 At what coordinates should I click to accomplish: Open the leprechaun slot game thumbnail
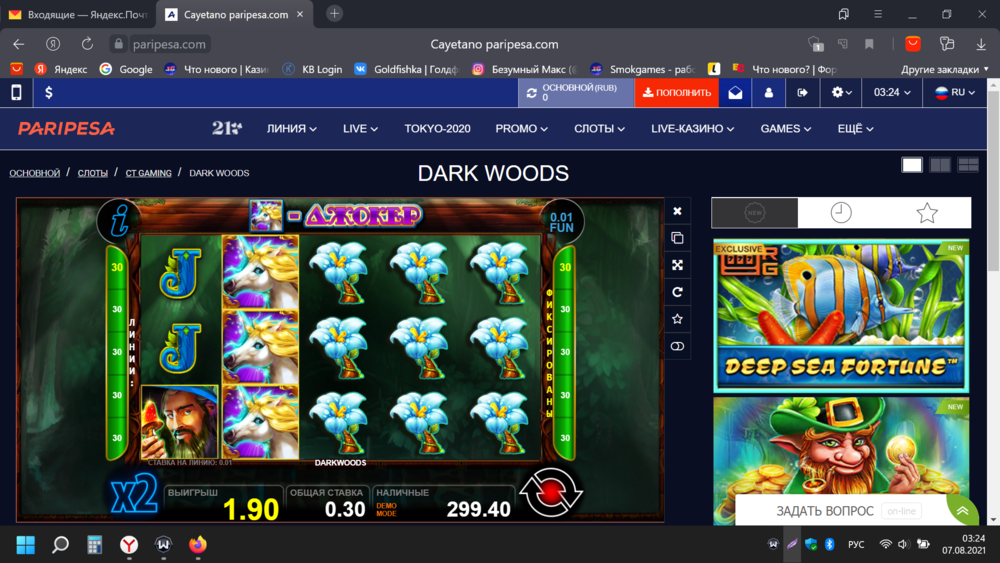841,460
